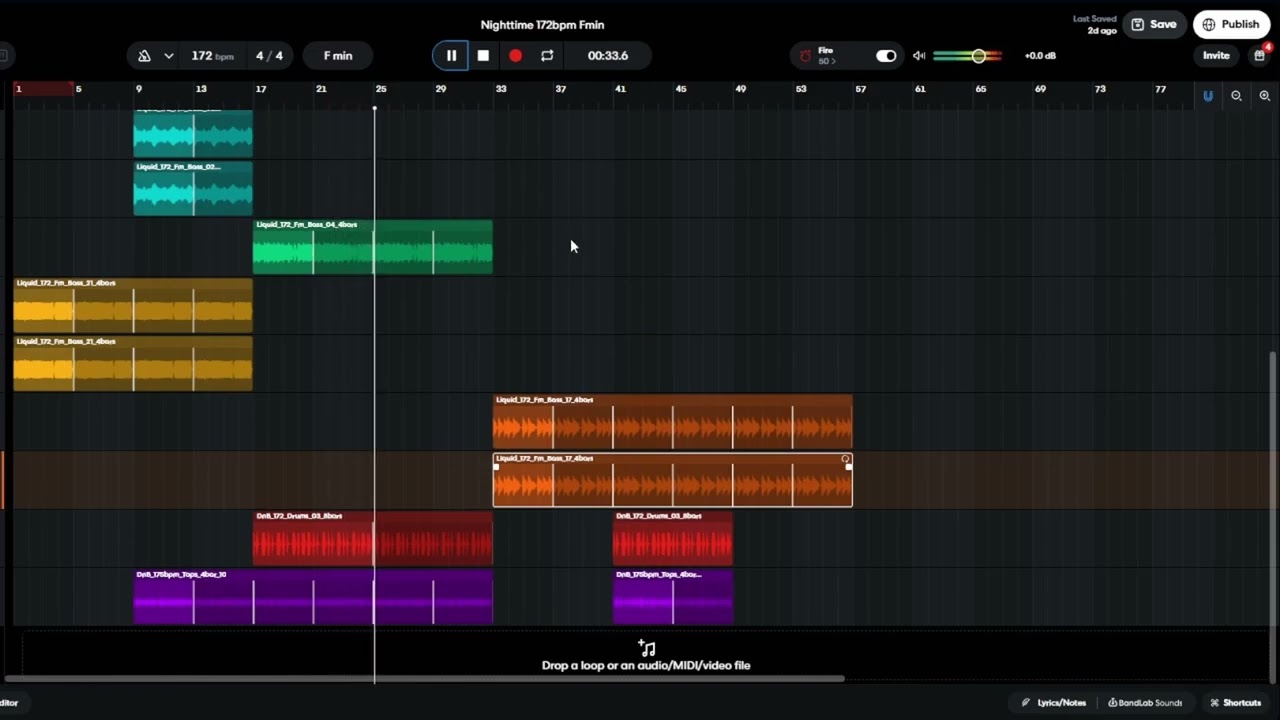Click project title Nighttime 172bpm Fmin
This screenshot has height=720, width=1280.
[542, 25]
